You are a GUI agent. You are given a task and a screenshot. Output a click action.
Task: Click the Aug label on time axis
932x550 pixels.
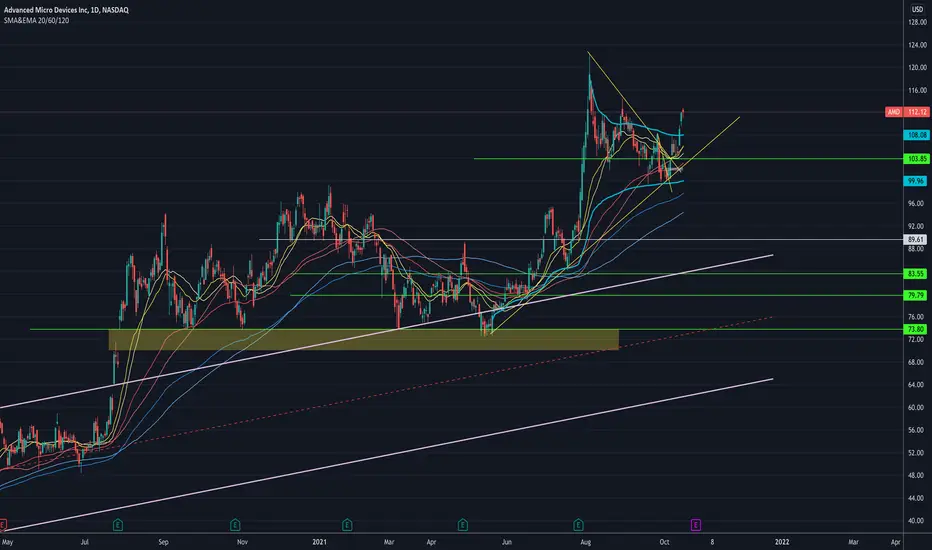[585, 542]
